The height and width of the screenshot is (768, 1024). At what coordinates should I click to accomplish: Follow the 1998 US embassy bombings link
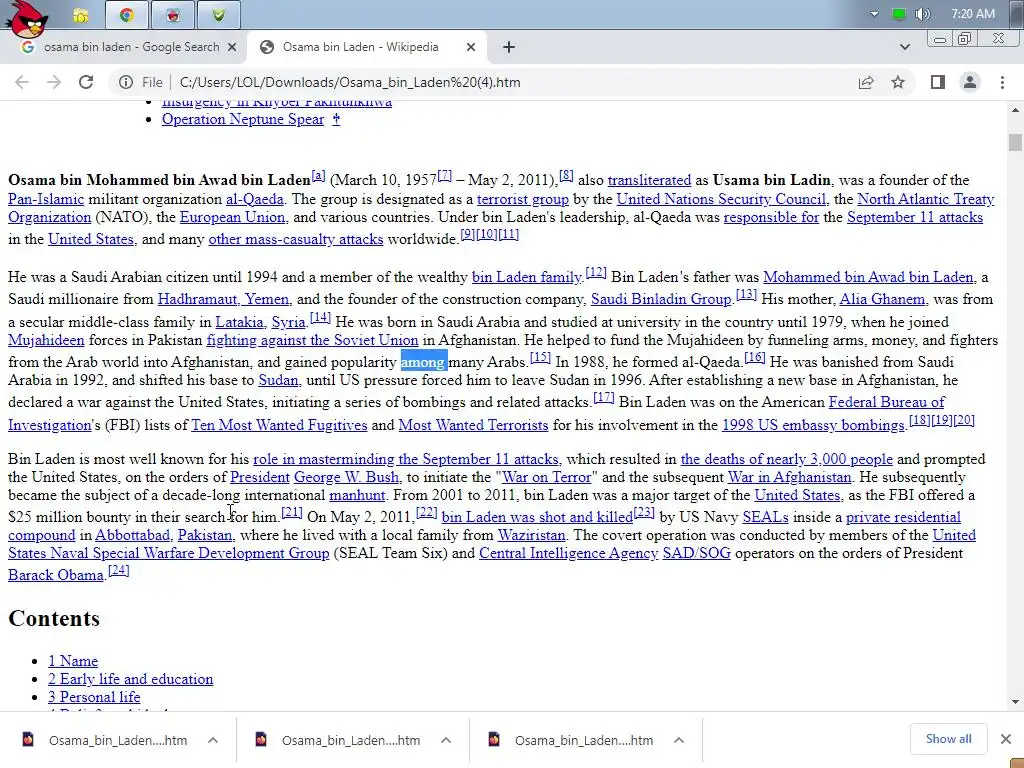(x=813, y=425)
